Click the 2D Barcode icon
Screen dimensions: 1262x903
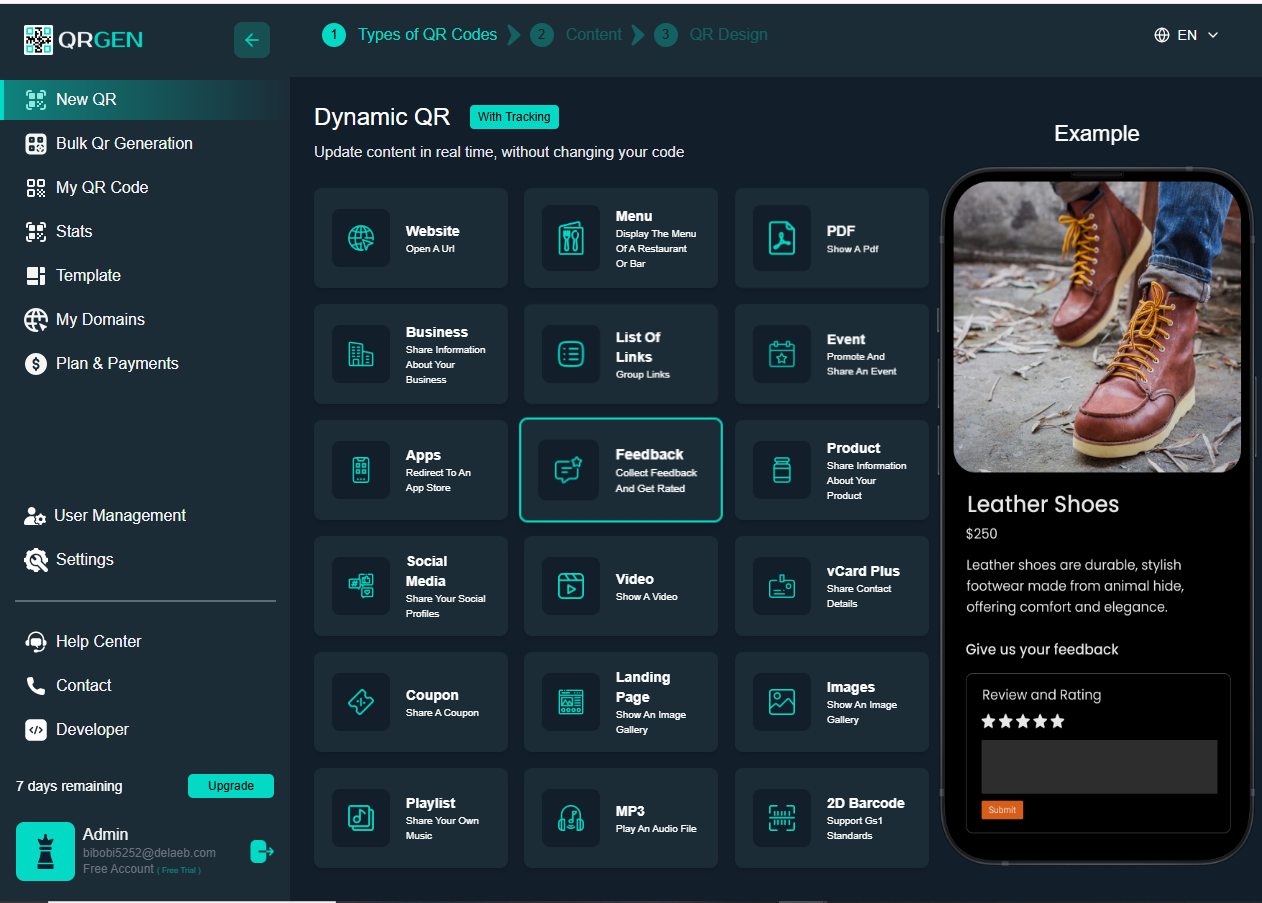pyautogui.click(x=782, y=818)
